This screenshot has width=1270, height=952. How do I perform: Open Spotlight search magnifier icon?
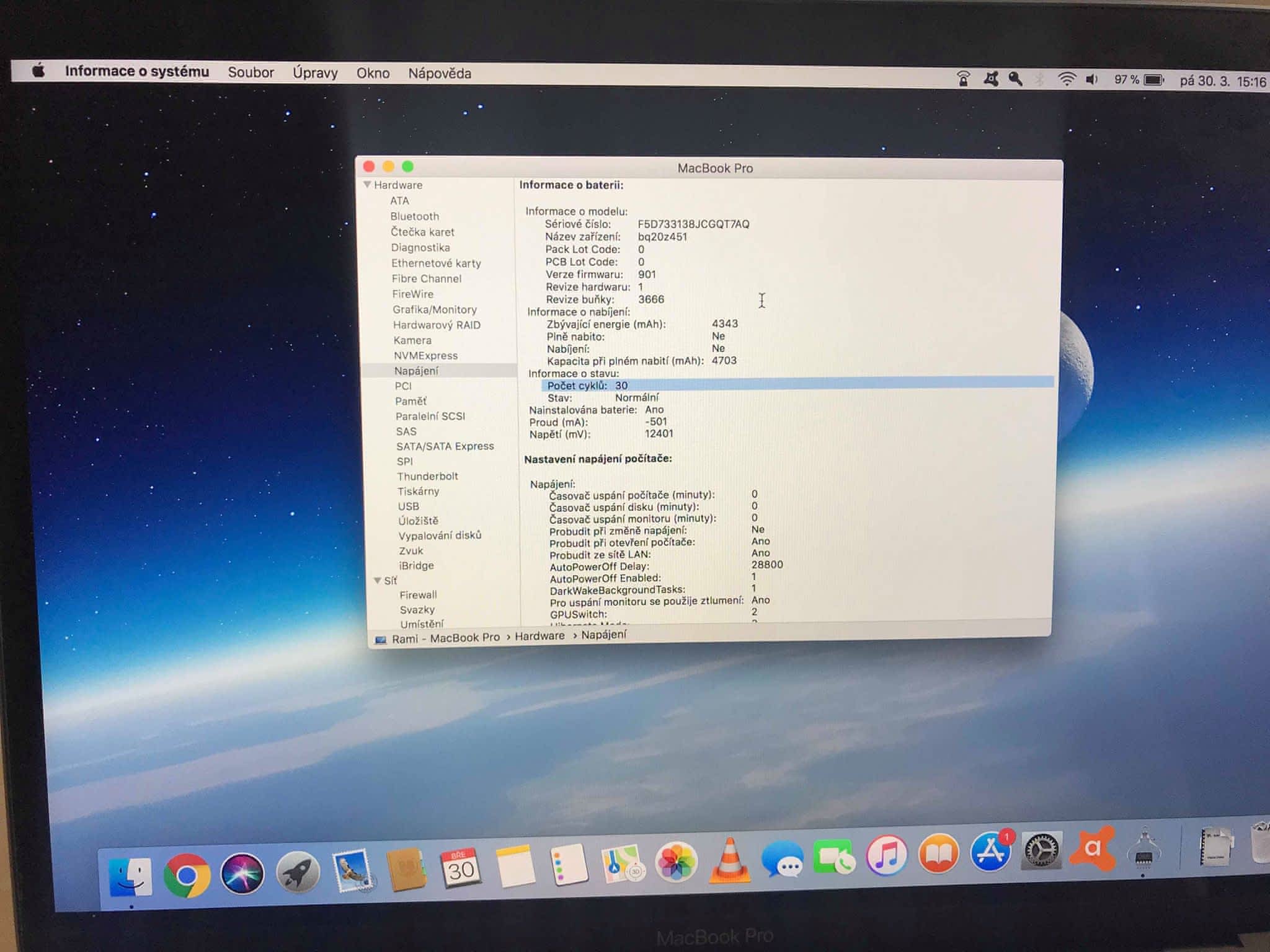point(1015,79)
